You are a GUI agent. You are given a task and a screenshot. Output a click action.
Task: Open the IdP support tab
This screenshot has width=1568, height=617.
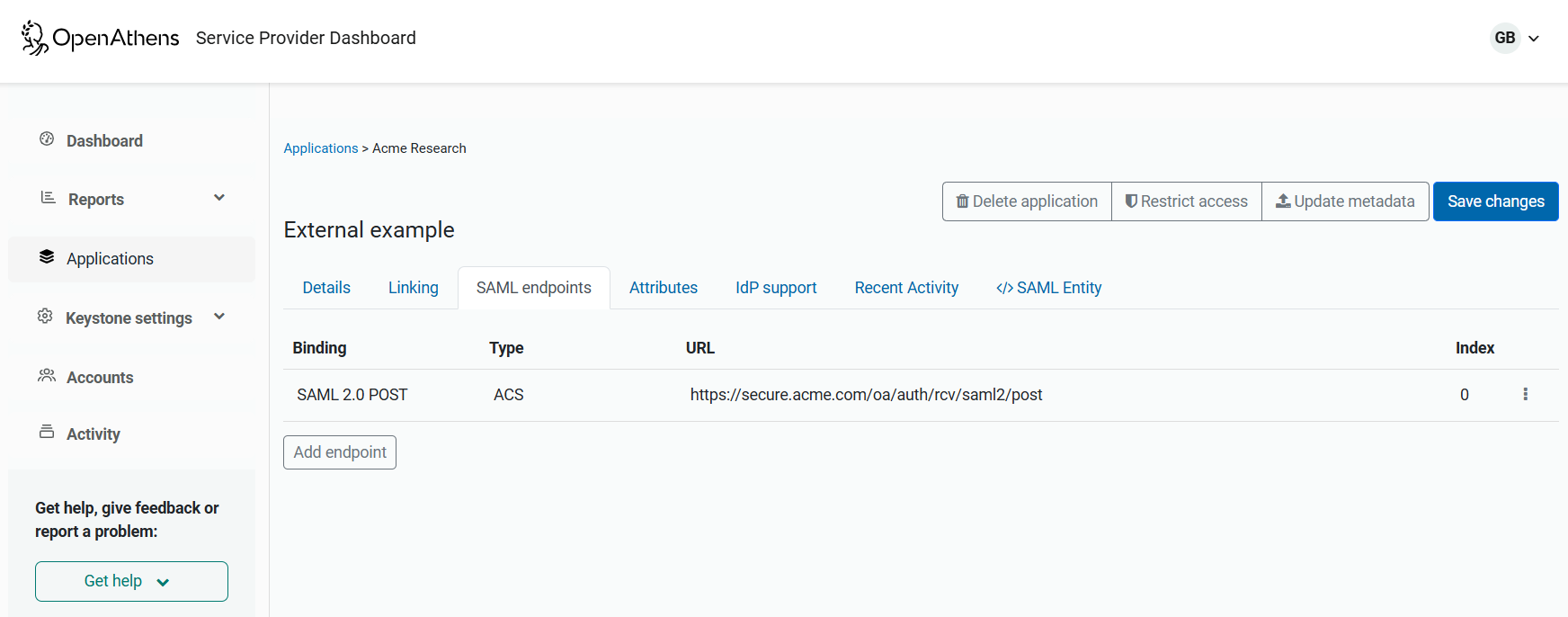point(776,288)
